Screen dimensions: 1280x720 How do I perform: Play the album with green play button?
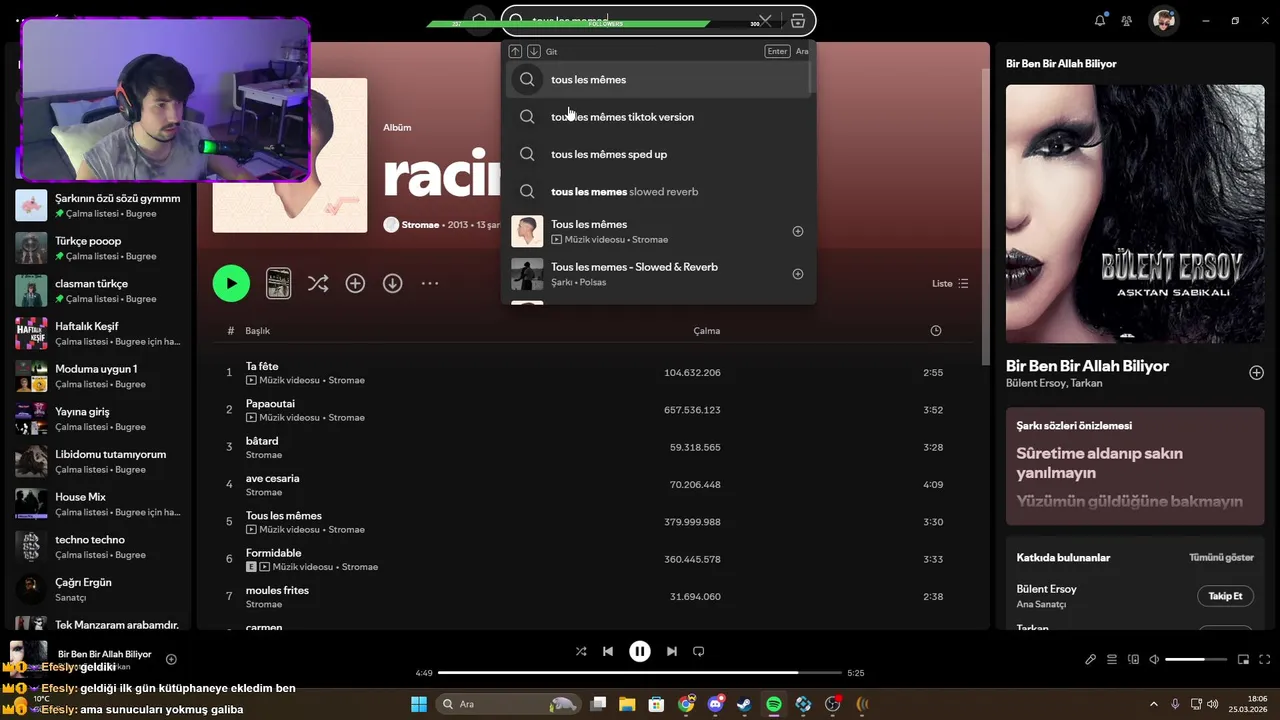point(231,283)
